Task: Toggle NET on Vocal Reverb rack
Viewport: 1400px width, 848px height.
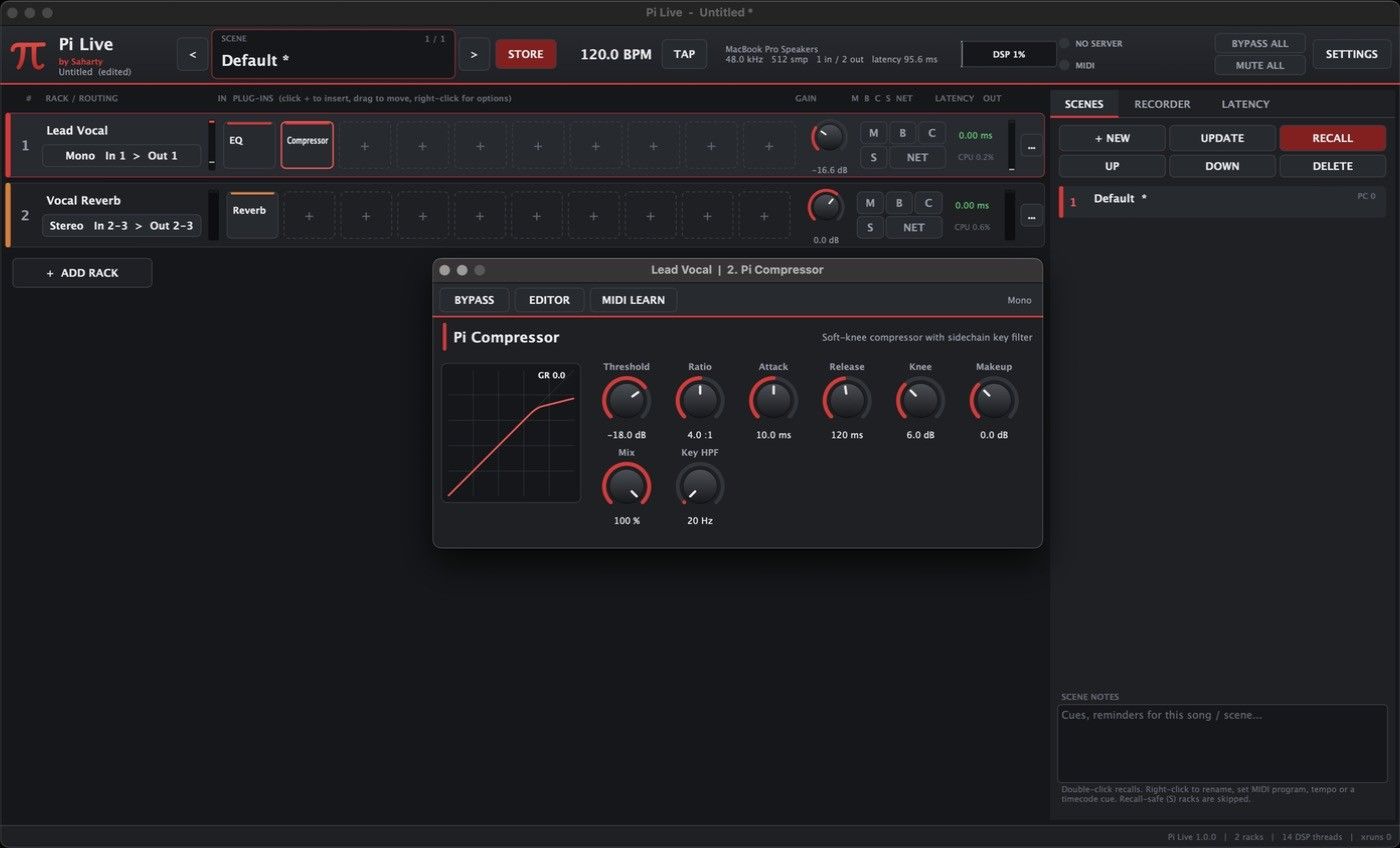Action: (914, 227)
